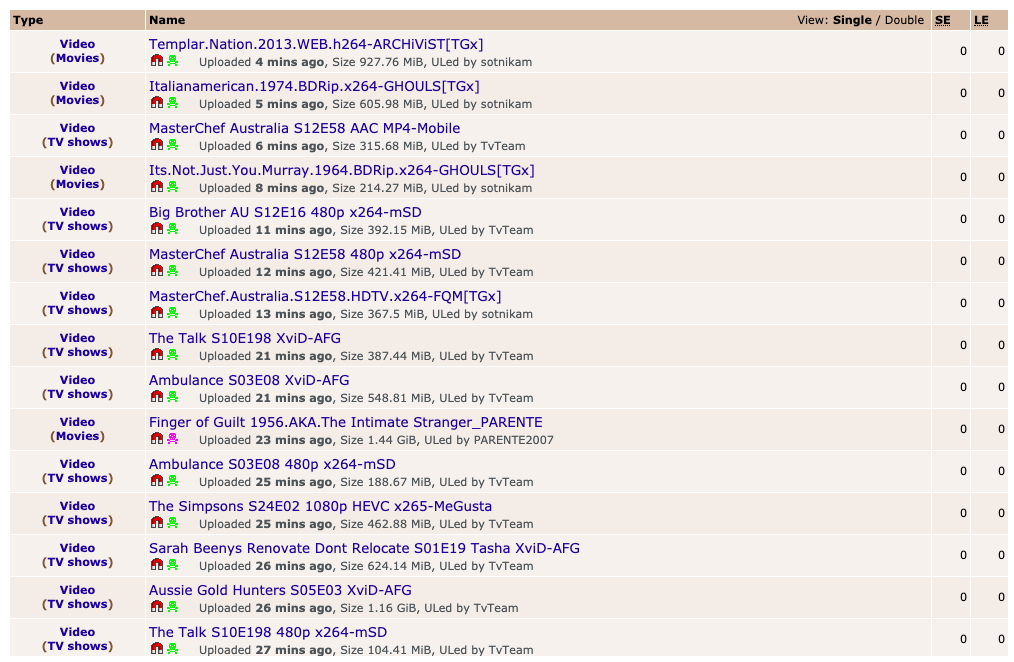Open MasterChef.Australia.S12E58.HDTV.x264-FQM[TGx]
Viewport: 1014px width, 662px height.
[x=325, y=296]
